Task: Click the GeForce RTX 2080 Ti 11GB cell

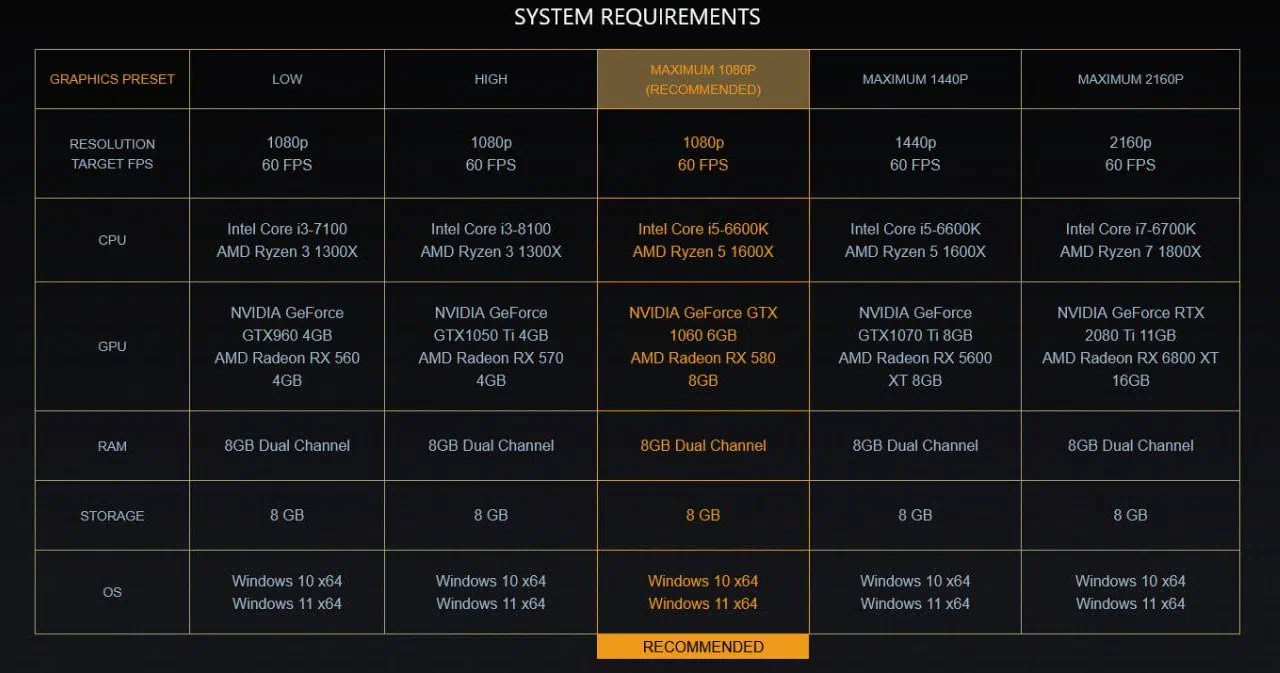Action: [1130, 346]
